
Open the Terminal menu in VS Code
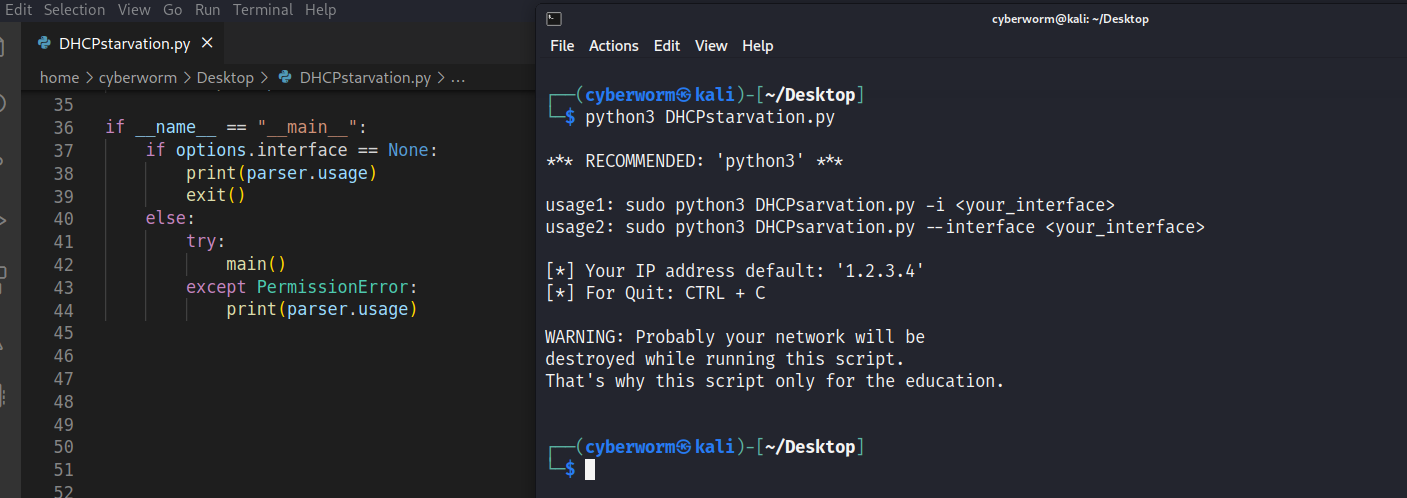(x=263, y=10)
